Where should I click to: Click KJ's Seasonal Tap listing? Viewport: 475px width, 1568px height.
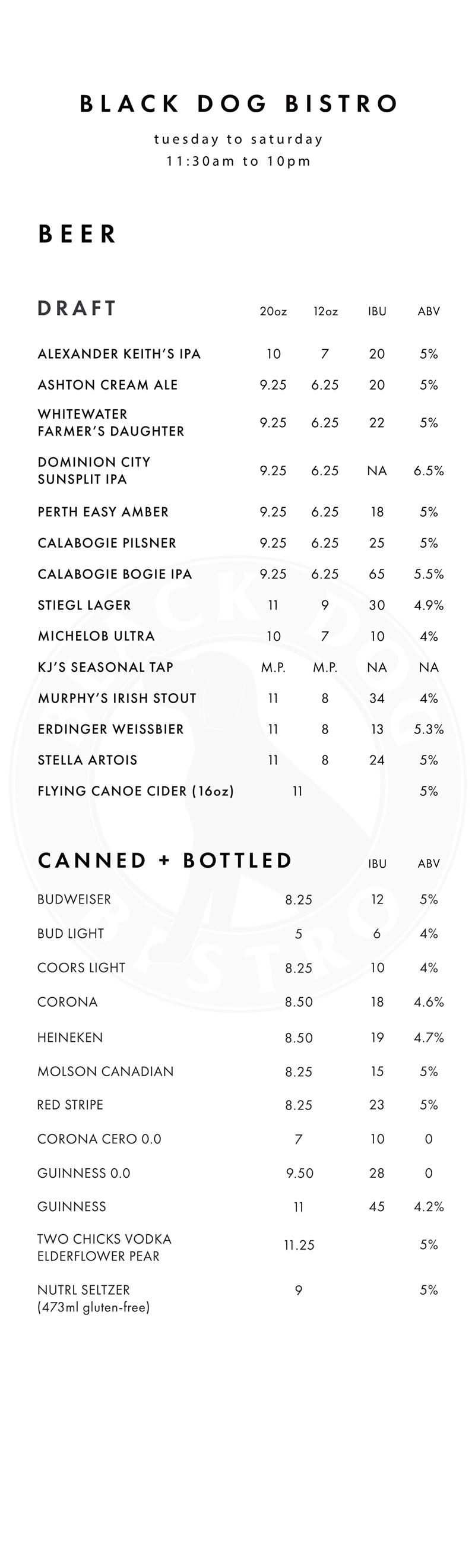(x=105, y=668)
